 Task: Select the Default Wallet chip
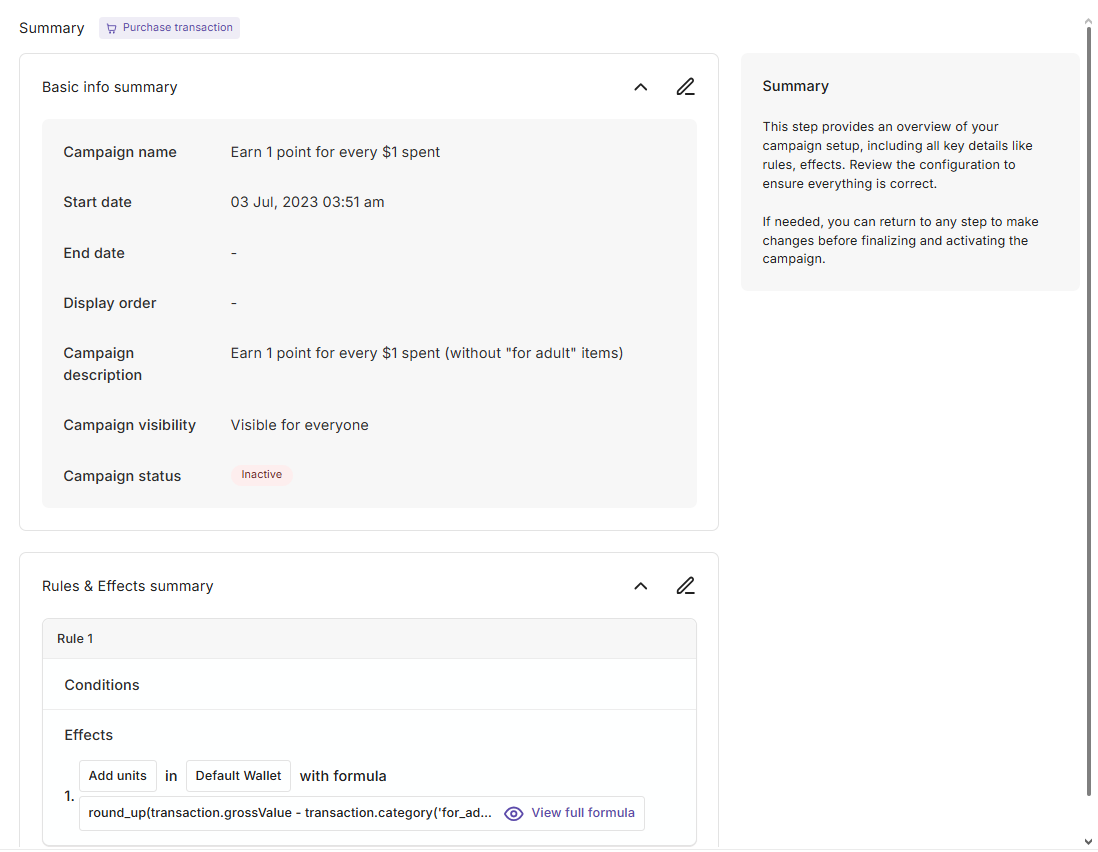[238, 776]
